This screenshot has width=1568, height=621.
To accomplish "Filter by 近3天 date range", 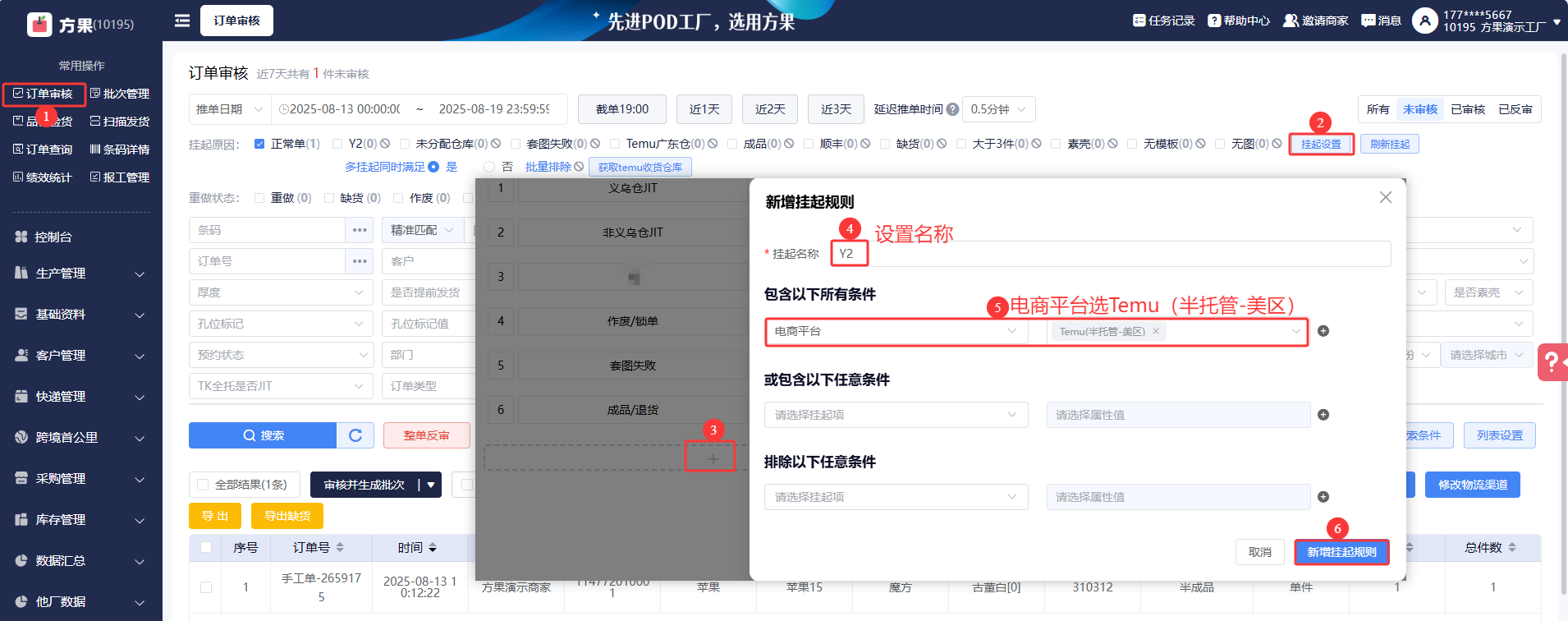I will coord(836,109).
